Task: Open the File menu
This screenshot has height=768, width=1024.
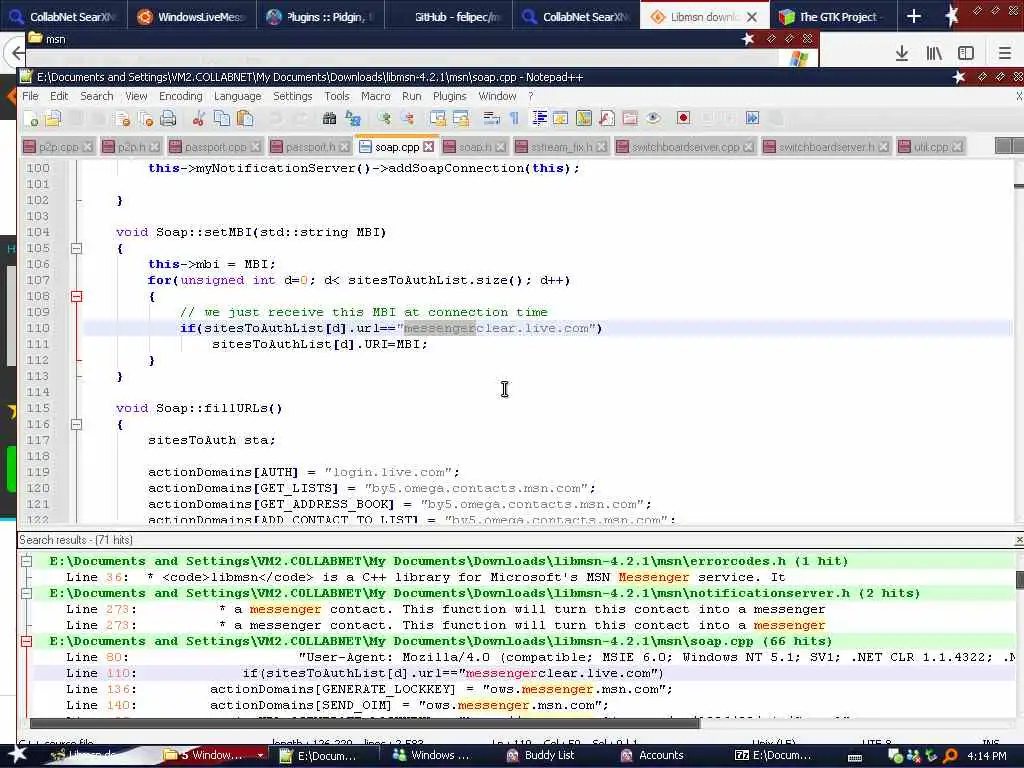Action: 30,96
